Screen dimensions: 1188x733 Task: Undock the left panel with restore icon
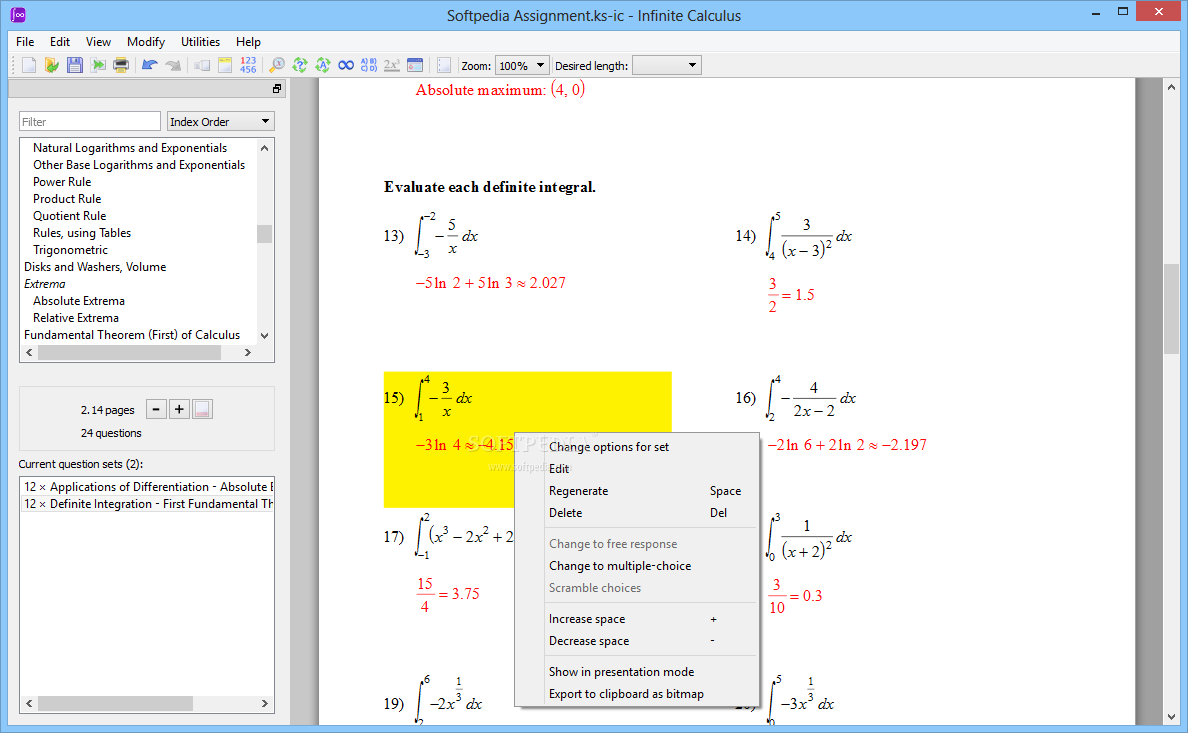[277, 89]
